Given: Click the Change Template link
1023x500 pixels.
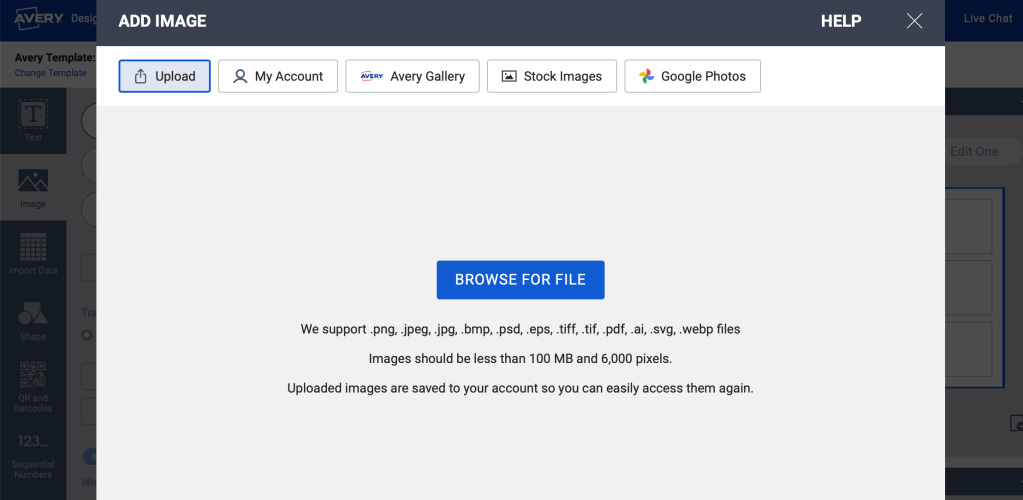Looking at the screenshot, I should click(x=50, y=73).
